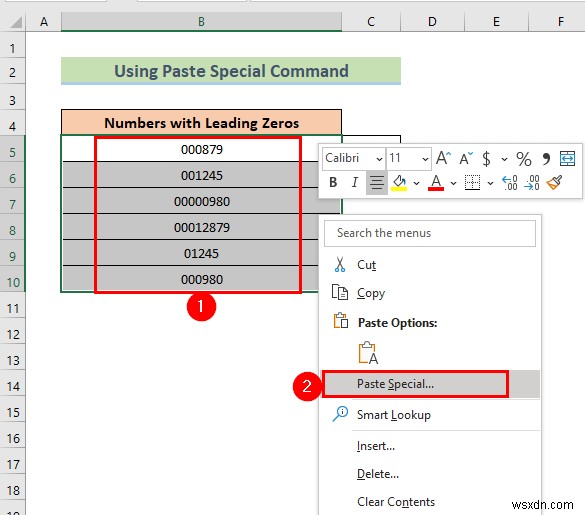Choose Cut from context menu
This screenshot has height=515, width=585.
click(x=430, y=265)
